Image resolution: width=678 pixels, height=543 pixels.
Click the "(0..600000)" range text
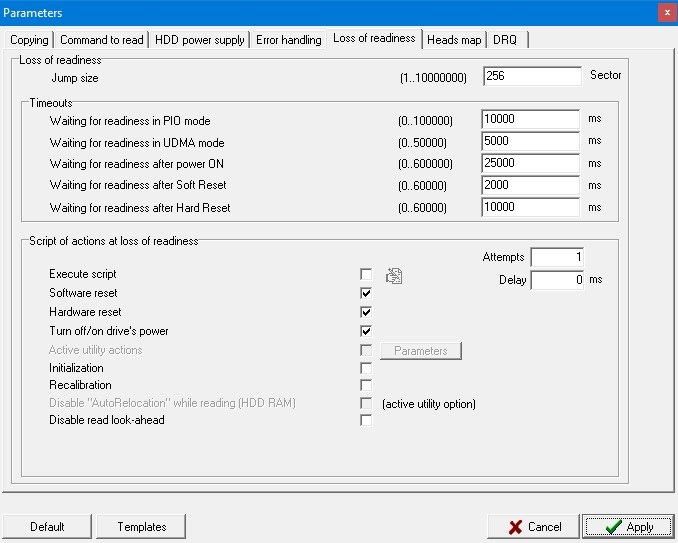pos(425,164)
